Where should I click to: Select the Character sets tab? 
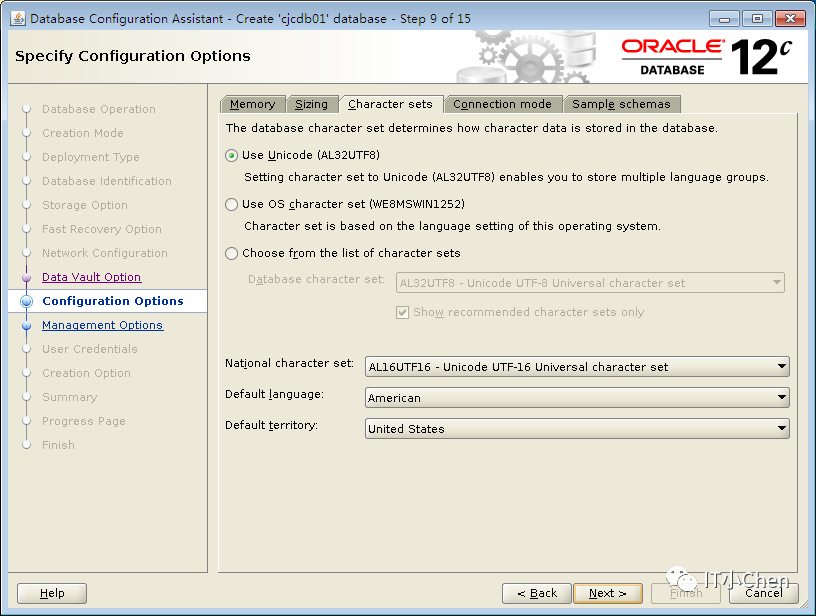[x=390, y=104]
